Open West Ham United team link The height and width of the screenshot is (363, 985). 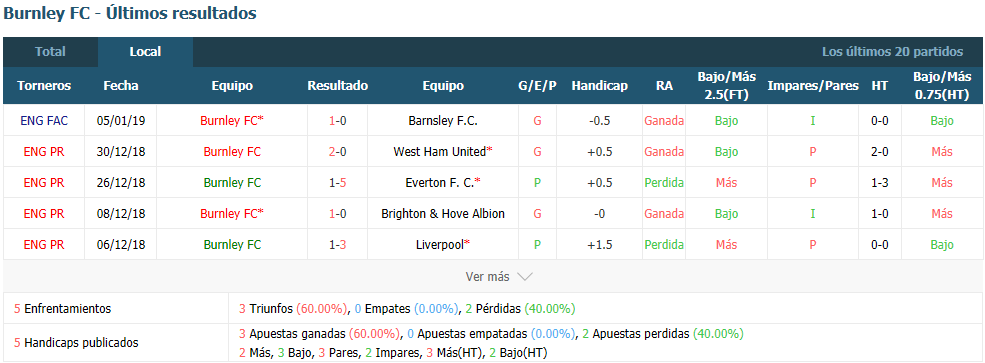(443, 151)
